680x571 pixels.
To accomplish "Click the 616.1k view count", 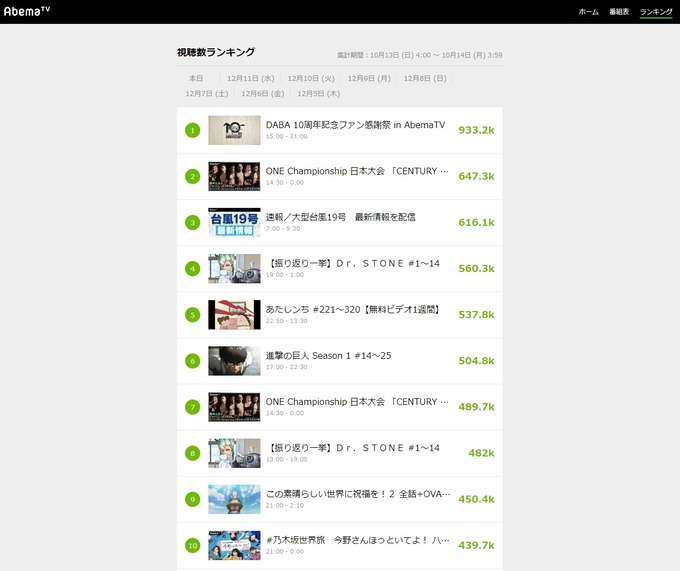I will pos(476,222).
